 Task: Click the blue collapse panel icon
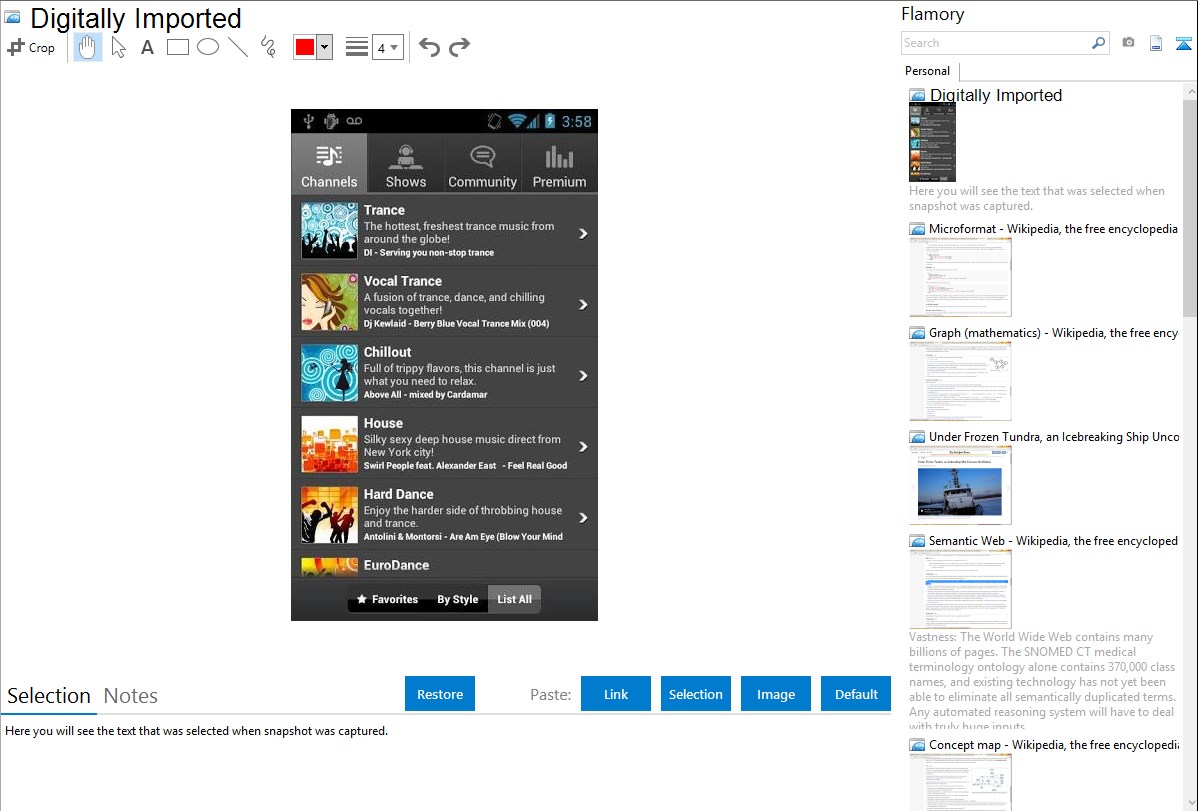point(1183,43)
